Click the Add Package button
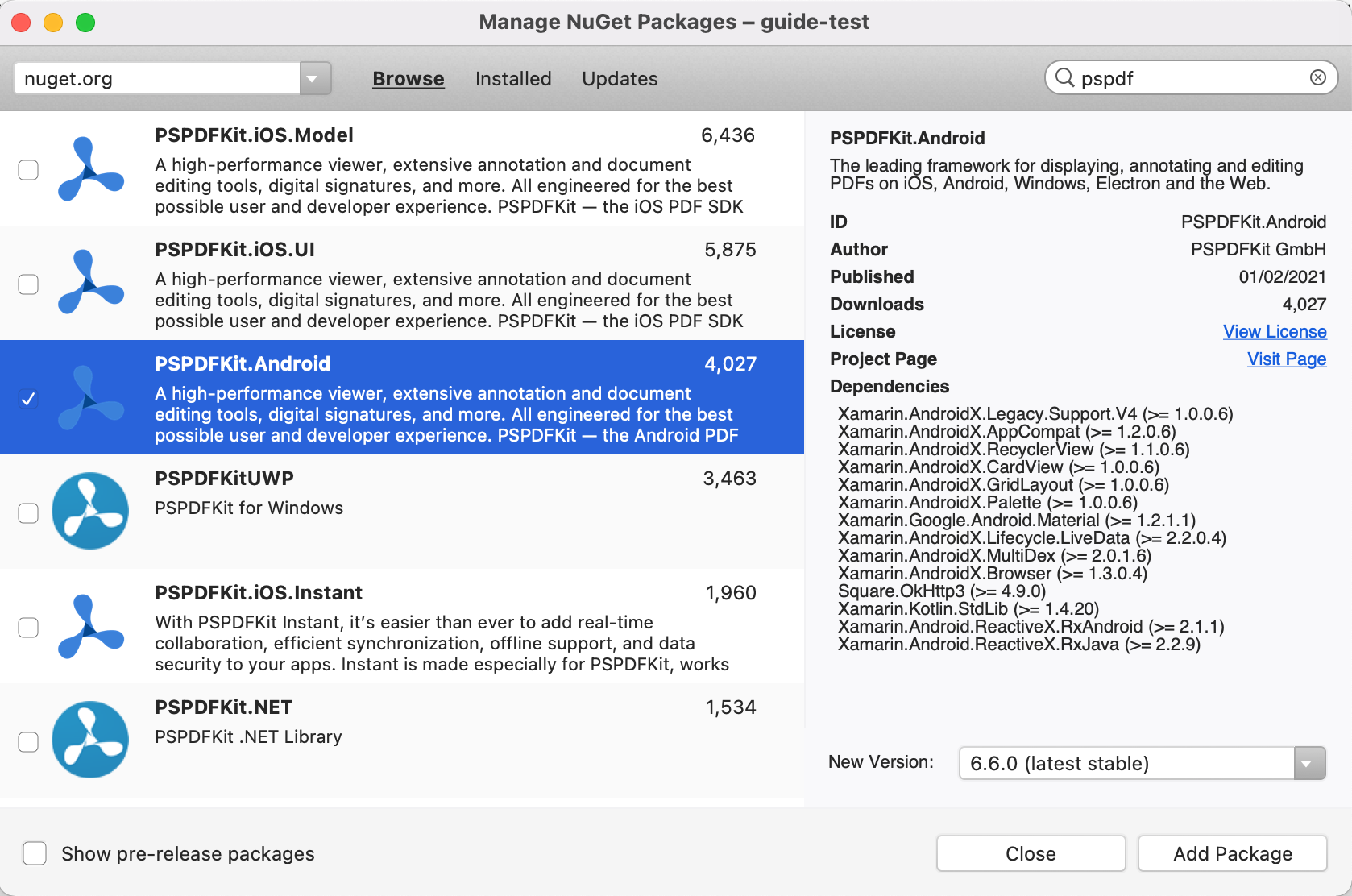This screenshot has width=1352, height=896. 1233,853
